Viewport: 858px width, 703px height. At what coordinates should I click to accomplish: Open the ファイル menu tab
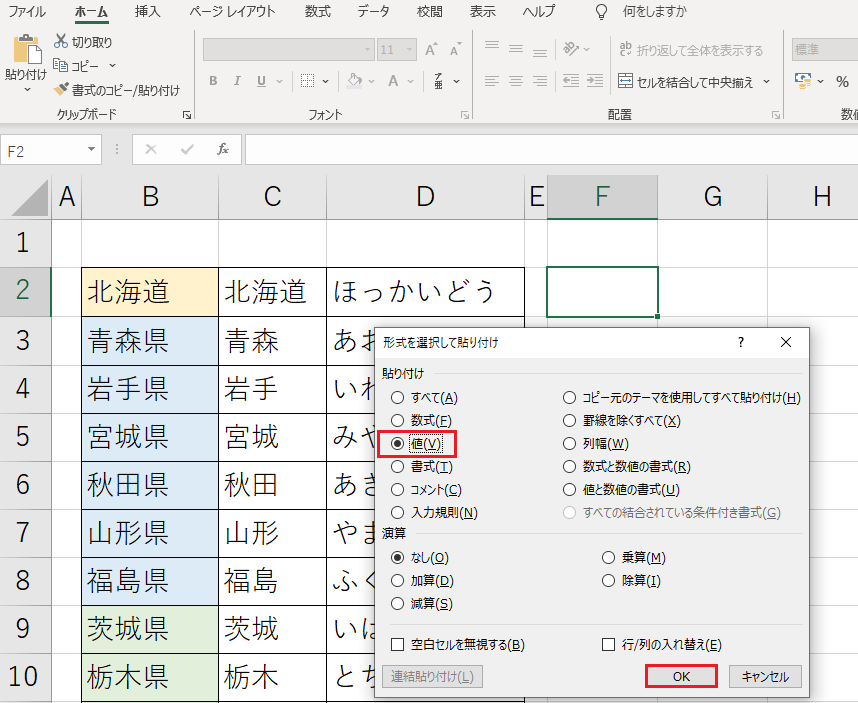27,11
